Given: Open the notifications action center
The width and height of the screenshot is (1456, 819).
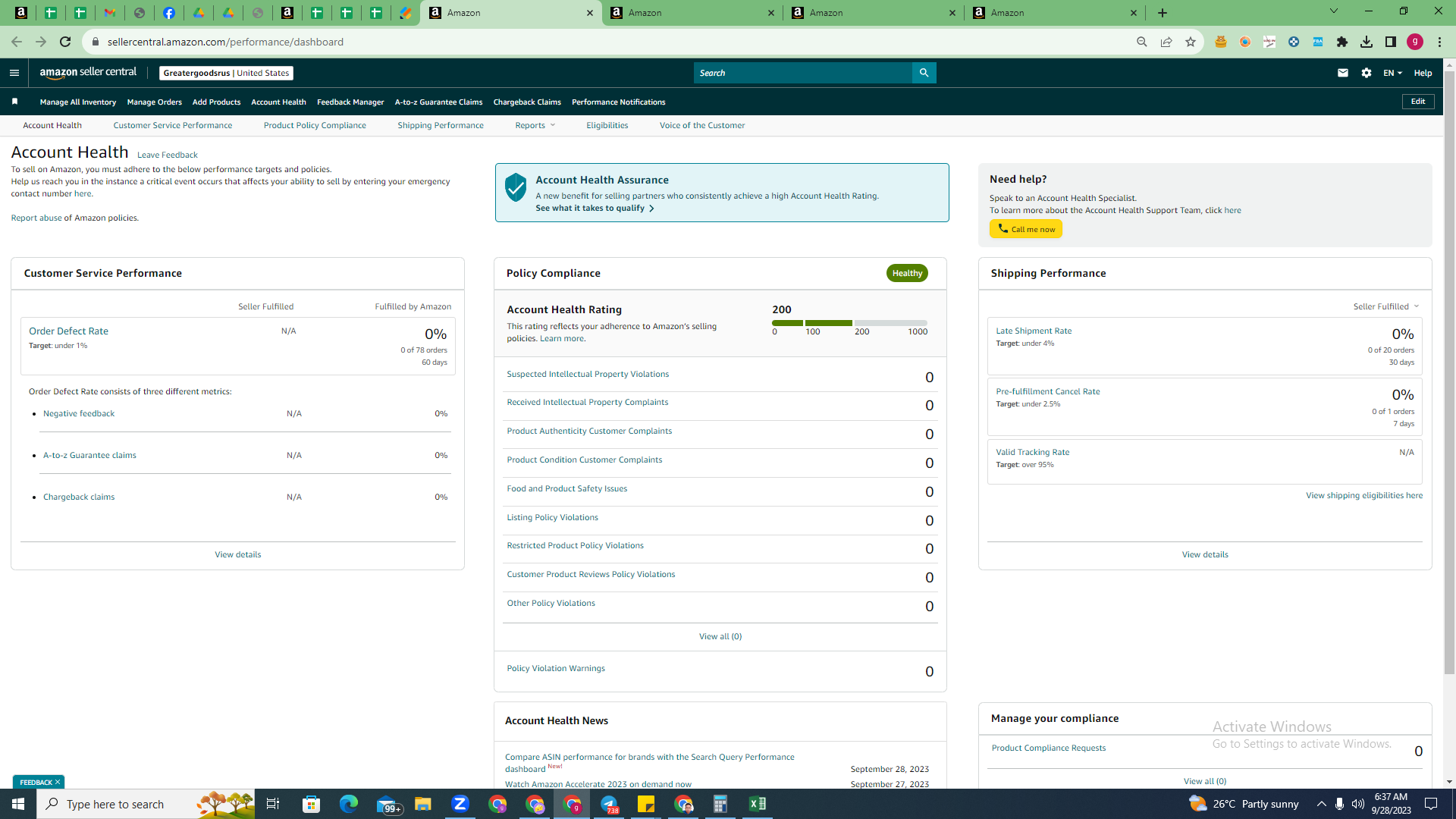Looking at the screenshot, I should (1431, 804).
